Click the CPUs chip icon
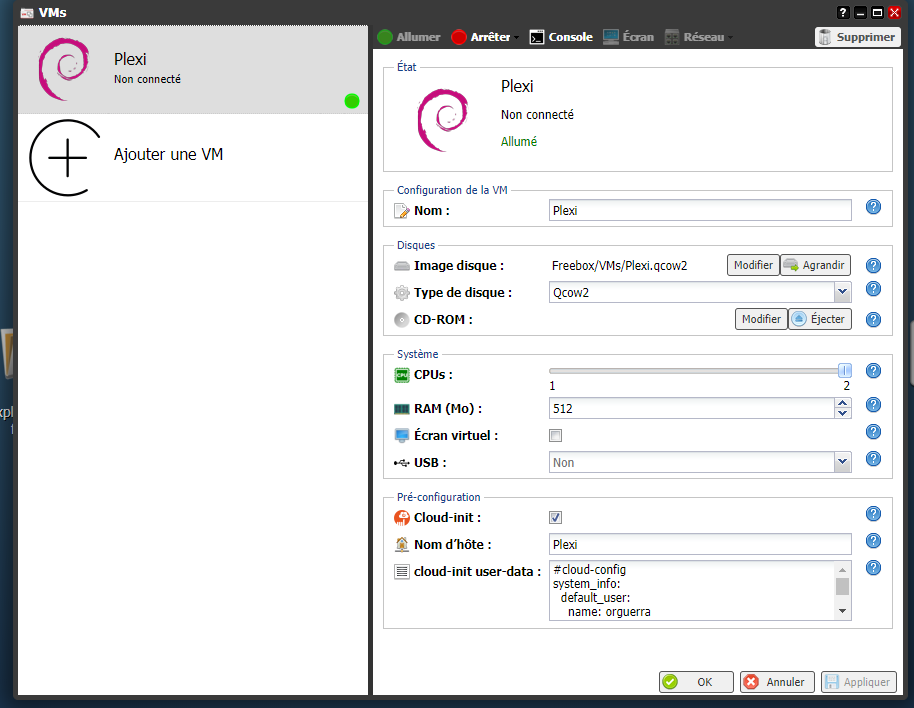 pos(402,375)
